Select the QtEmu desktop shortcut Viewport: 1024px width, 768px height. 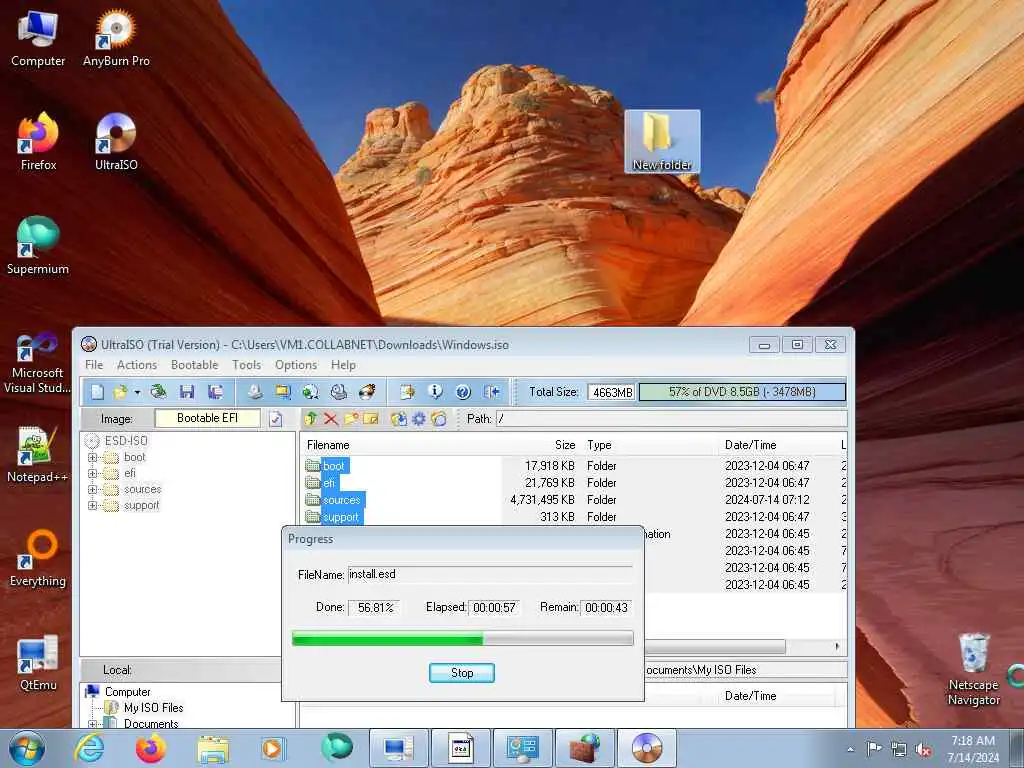pyautogui.click(x=38, y=662)
